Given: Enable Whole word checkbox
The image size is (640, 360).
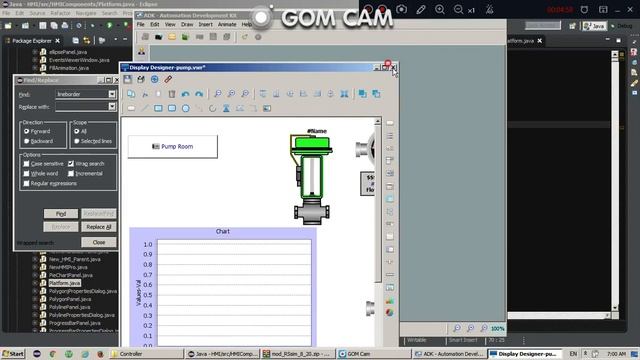Looking at the screenshot, I should coord(27,173).
